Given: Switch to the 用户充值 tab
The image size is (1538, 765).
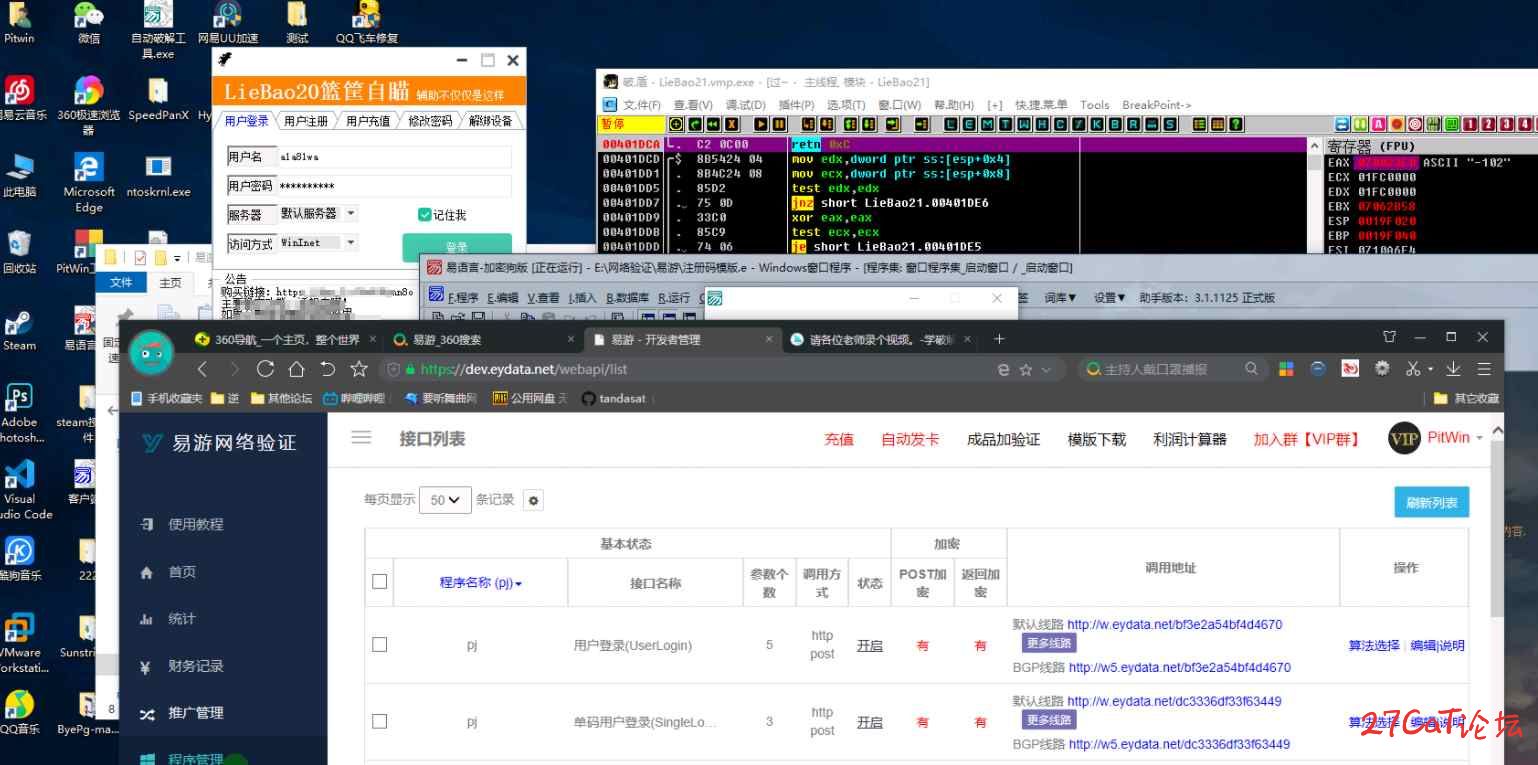Looking at the screenshot, I should tap(368, 121).
